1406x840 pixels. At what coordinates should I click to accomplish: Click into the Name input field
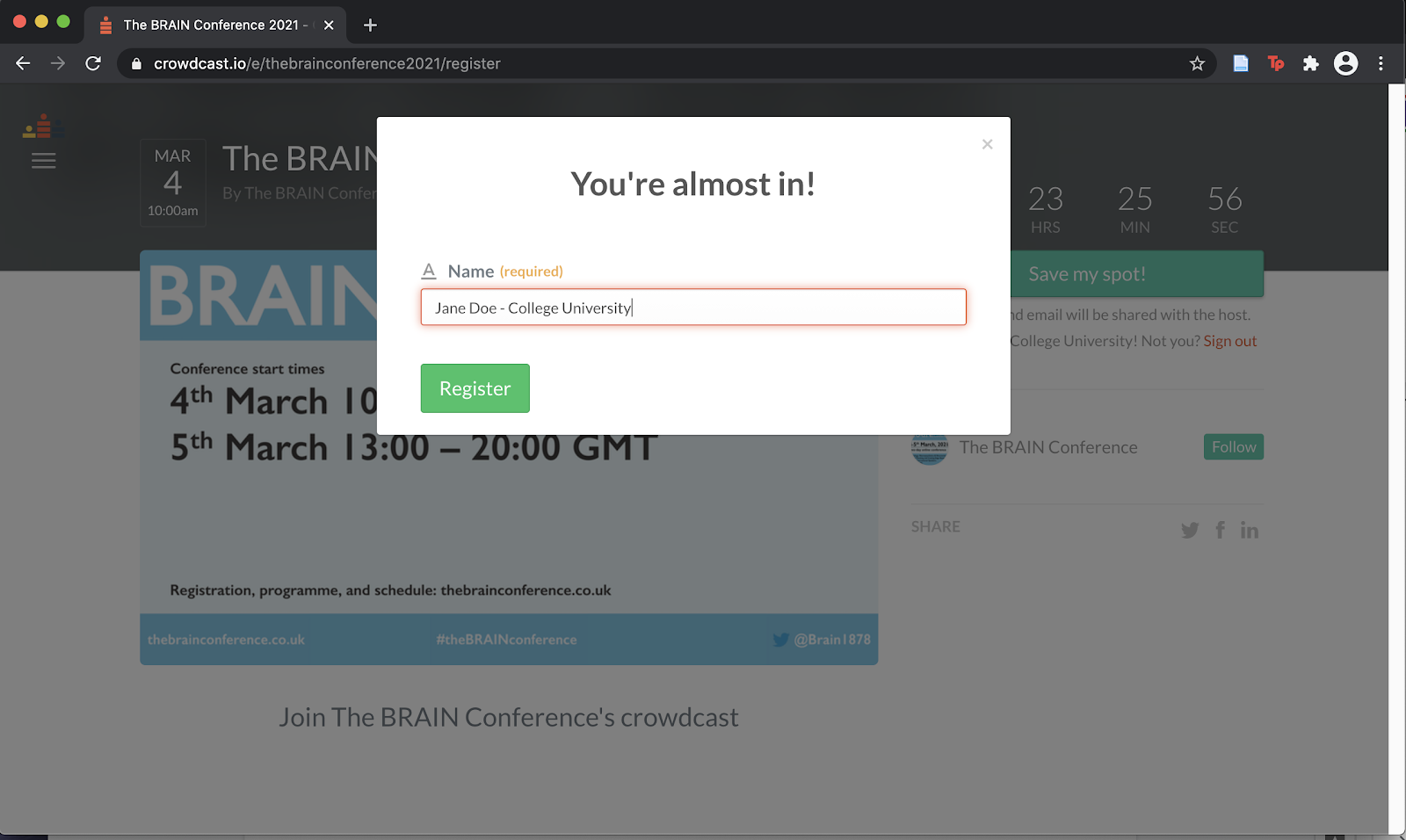(693, 308)
